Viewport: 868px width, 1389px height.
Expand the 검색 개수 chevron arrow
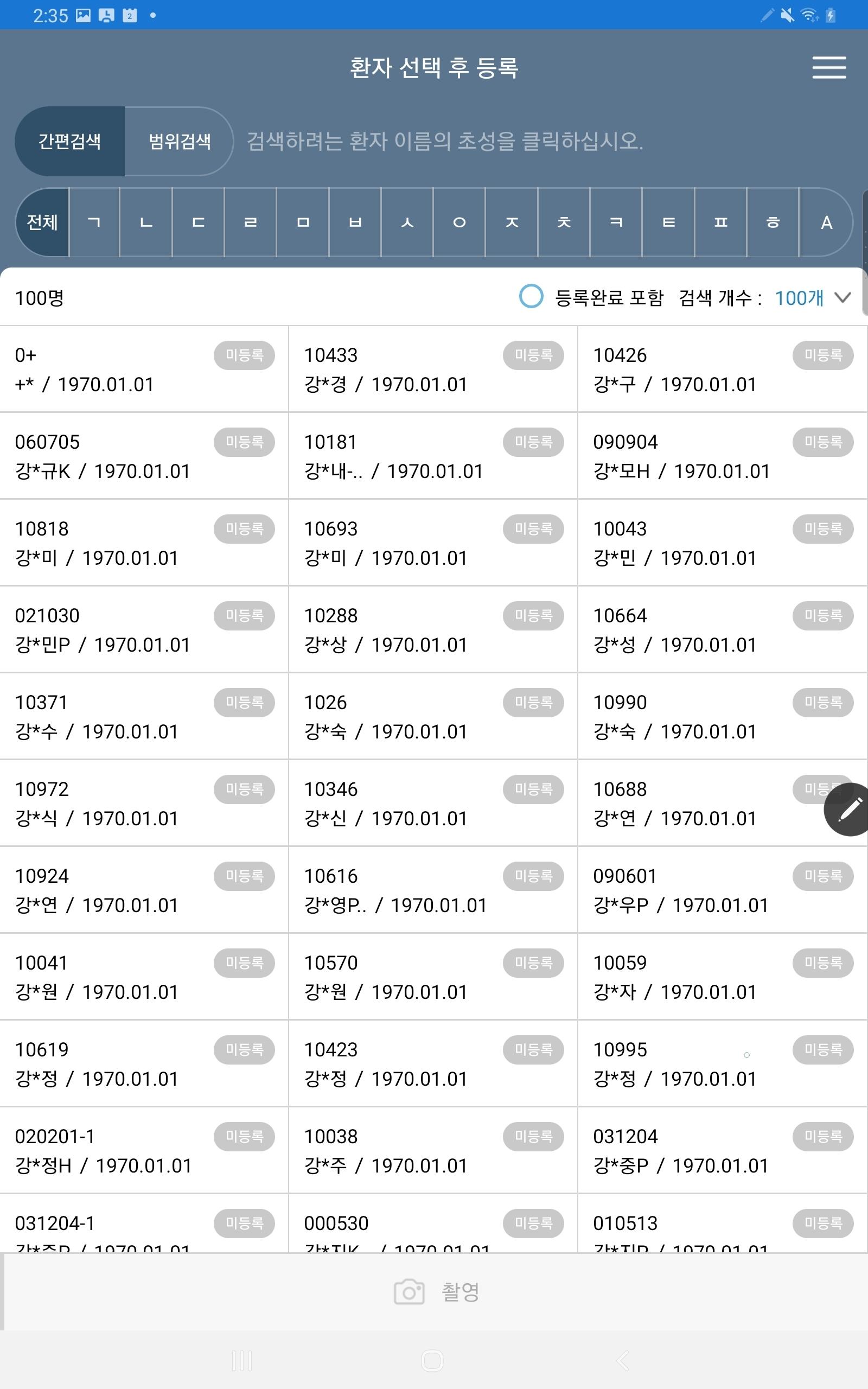pos(842,297)
